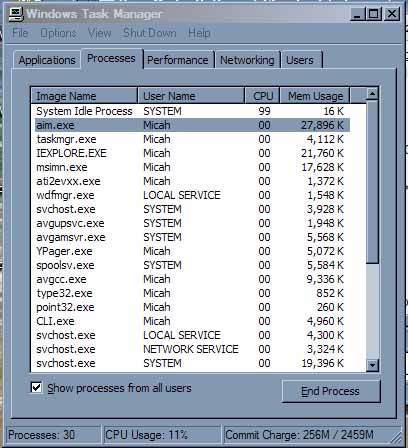The image size is (408, 448).
Task: Minimize the Task Manager window
Action: 357,14
